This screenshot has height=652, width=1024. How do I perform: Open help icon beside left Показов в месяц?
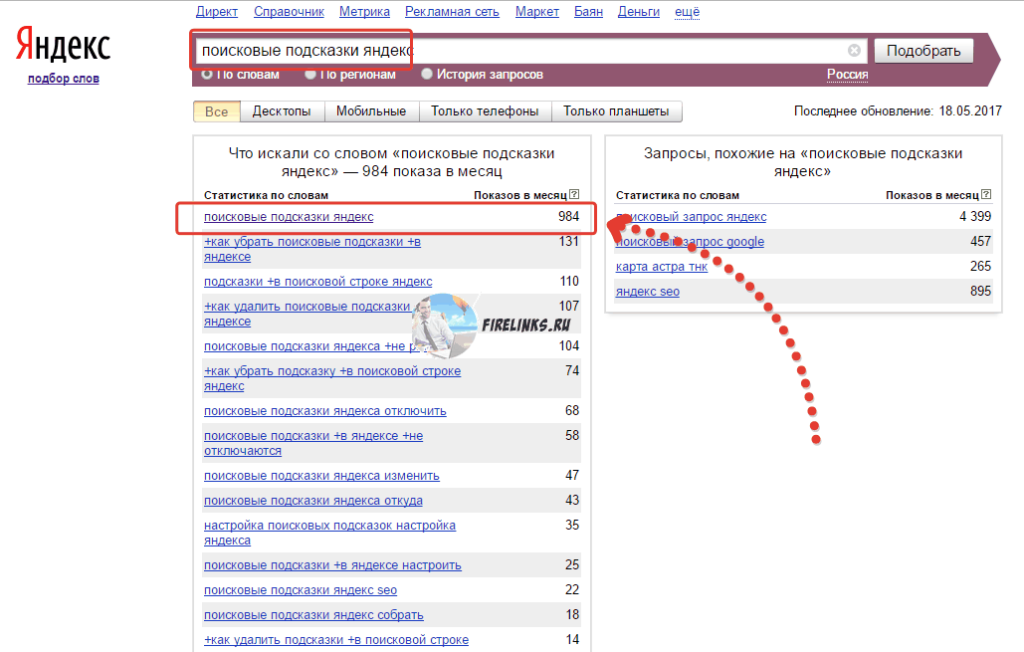[x=574, y=194]
